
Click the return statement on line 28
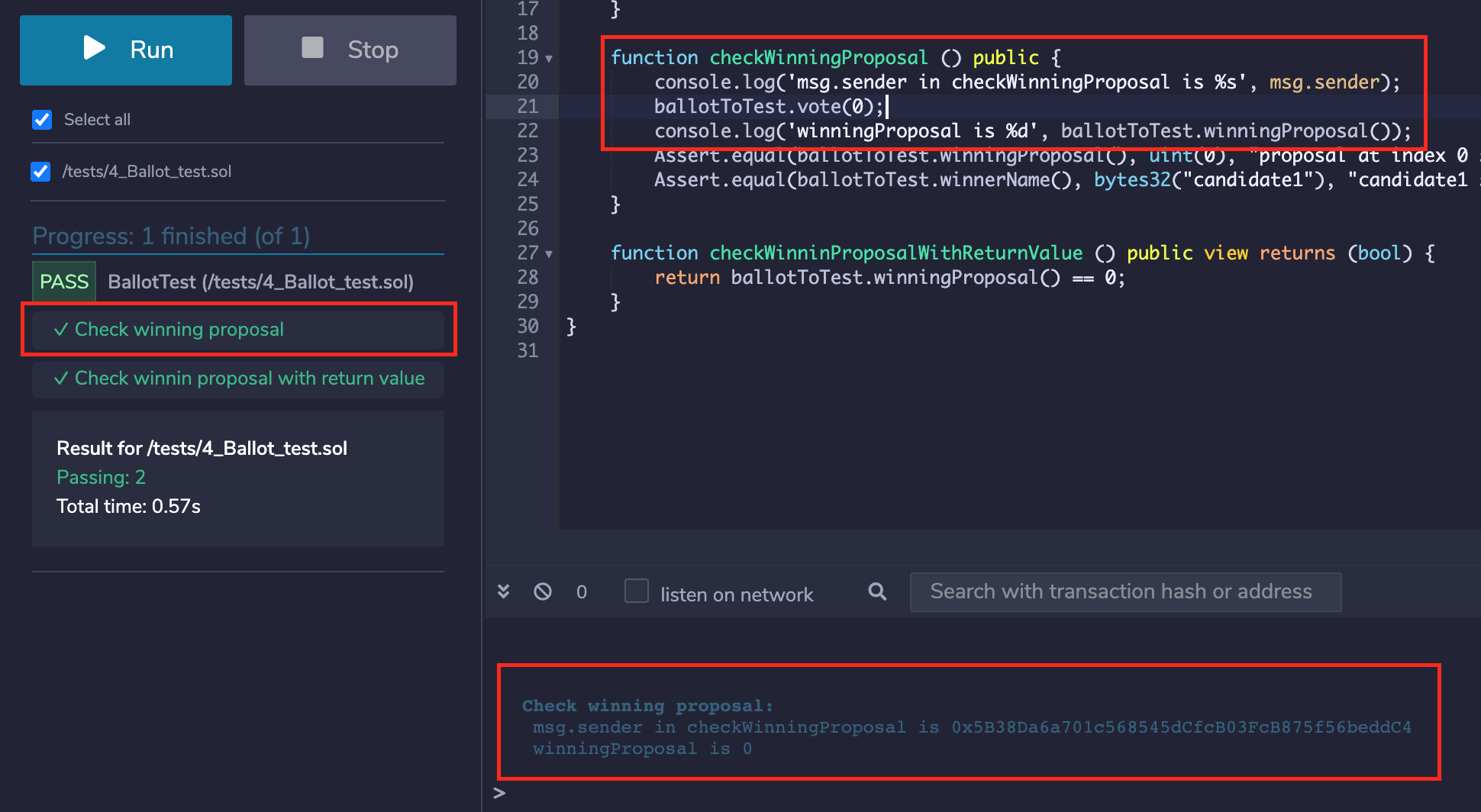click(x=889, y=278)
